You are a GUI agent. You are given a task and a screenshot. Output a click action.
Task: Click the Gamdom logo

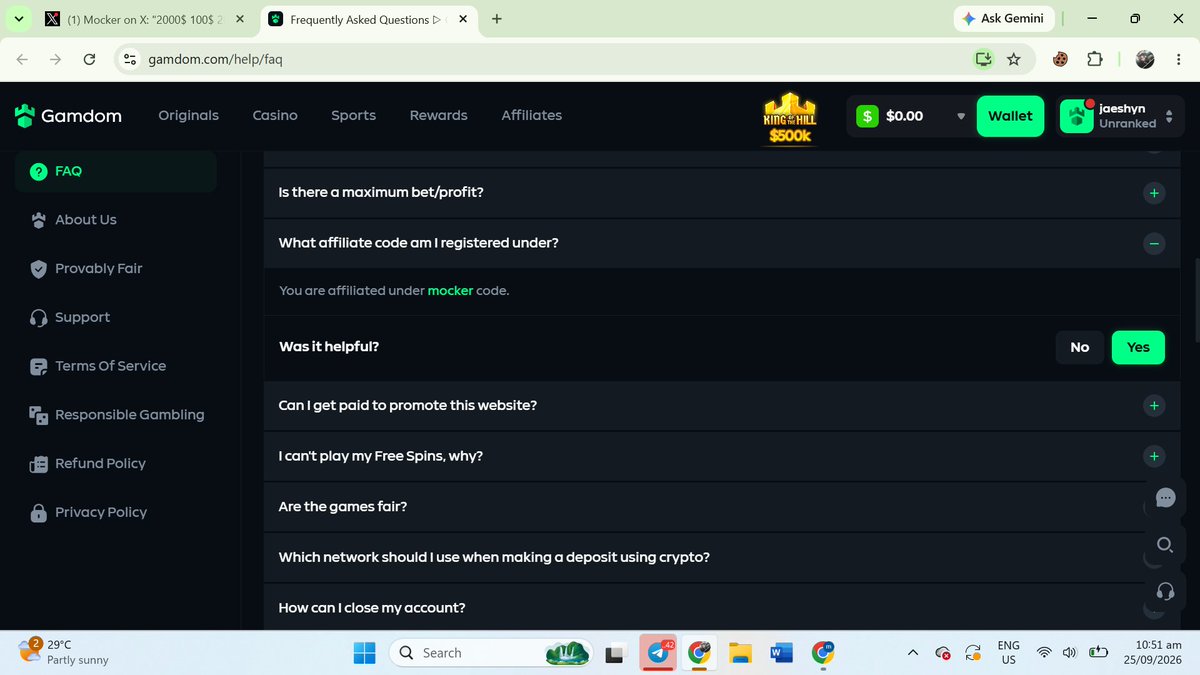pos(68,116)
